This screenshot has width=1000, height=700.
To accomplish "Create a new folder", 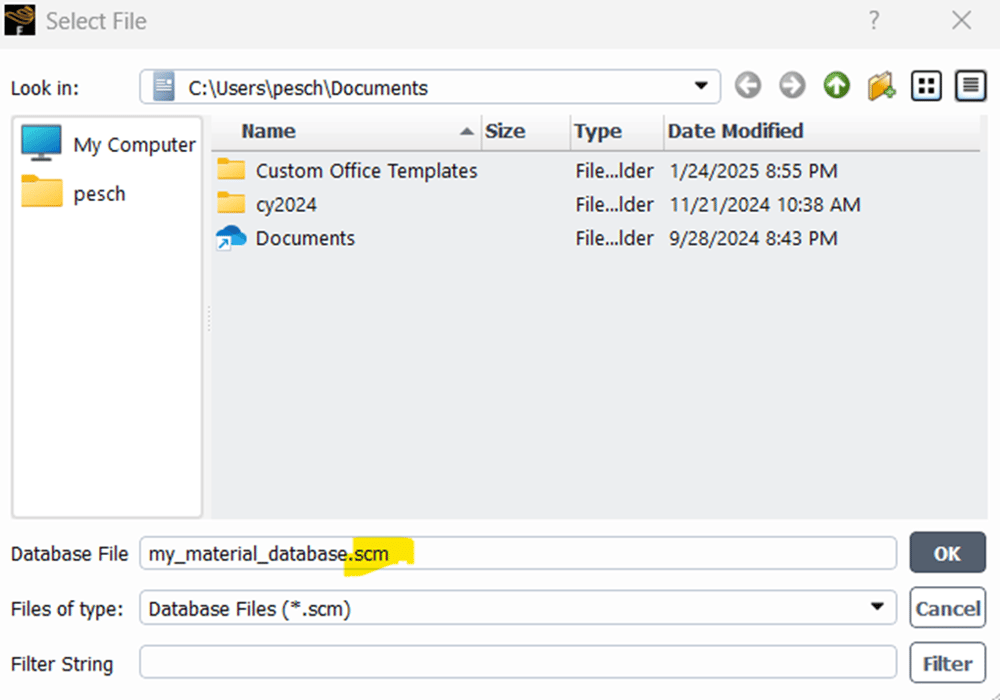I will 880,85.
